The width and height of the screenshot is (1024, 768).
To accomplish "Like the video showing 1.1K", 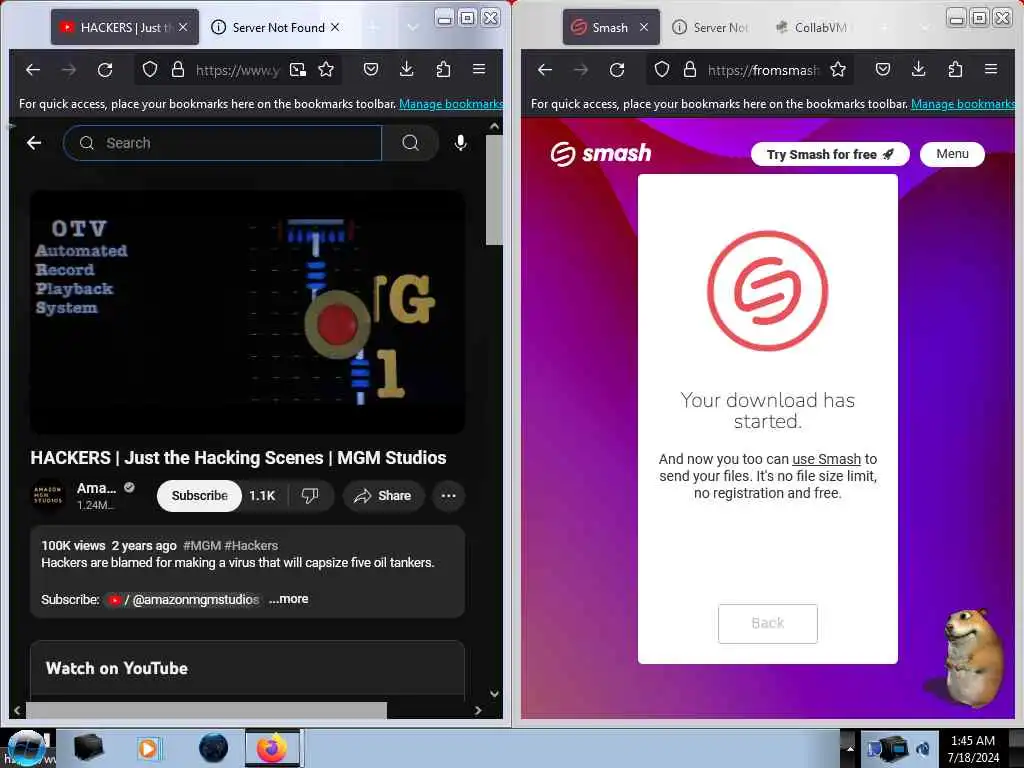I will pyautogui.click(x=263, y=496).
